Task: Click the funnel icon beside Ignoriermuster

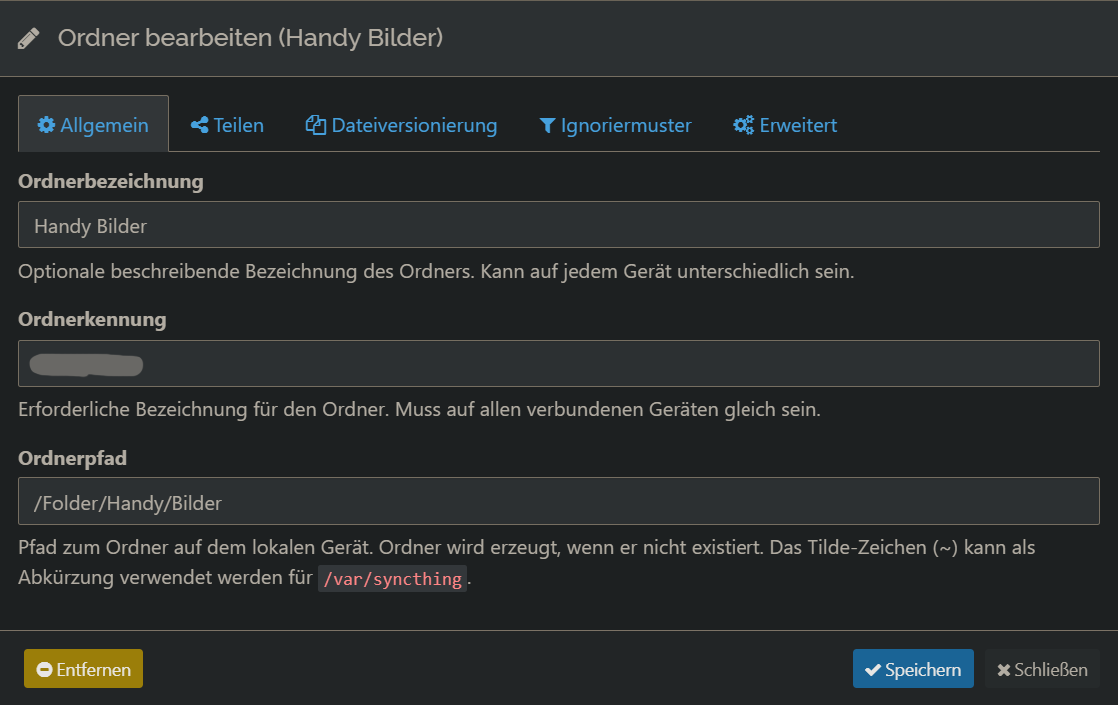Action: (547, 125)
